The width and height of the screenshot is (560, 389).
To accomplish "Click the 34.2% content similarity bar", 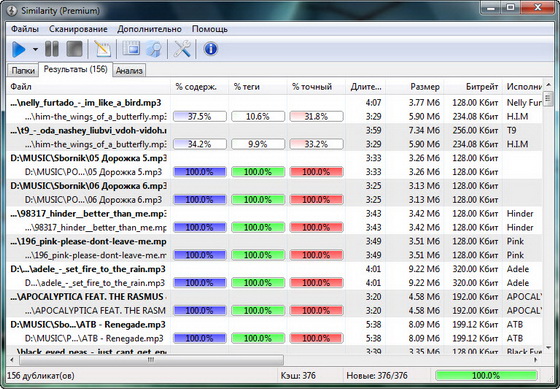I will [x=200, y=144].
